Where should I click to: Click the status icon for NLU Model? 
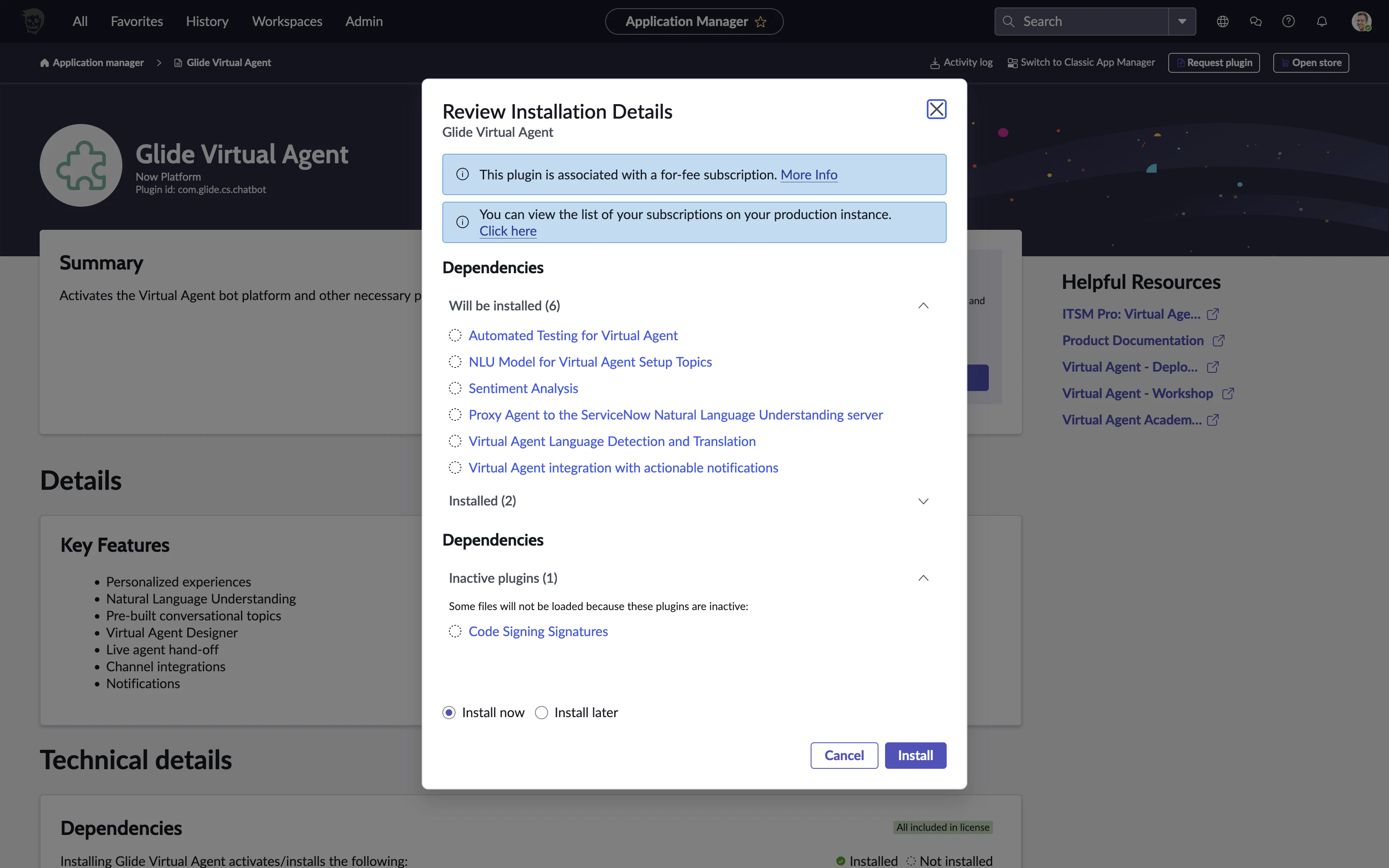(x=455, y=362)
